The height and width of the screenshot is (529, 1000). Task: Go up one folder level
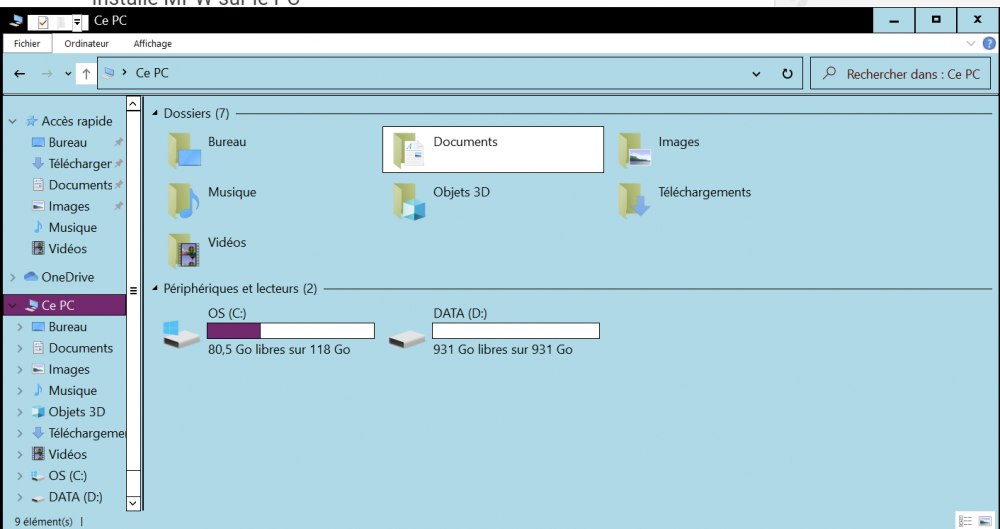pos(86,74)
